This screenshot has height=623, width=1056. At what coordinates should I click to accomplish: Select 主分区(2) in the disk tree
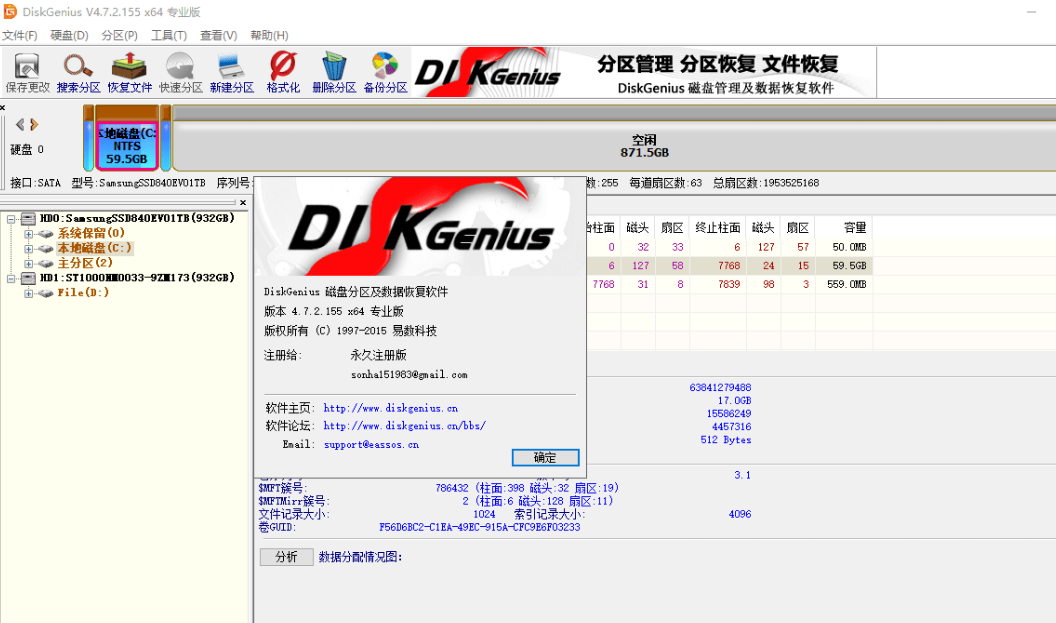coord(85,263)
